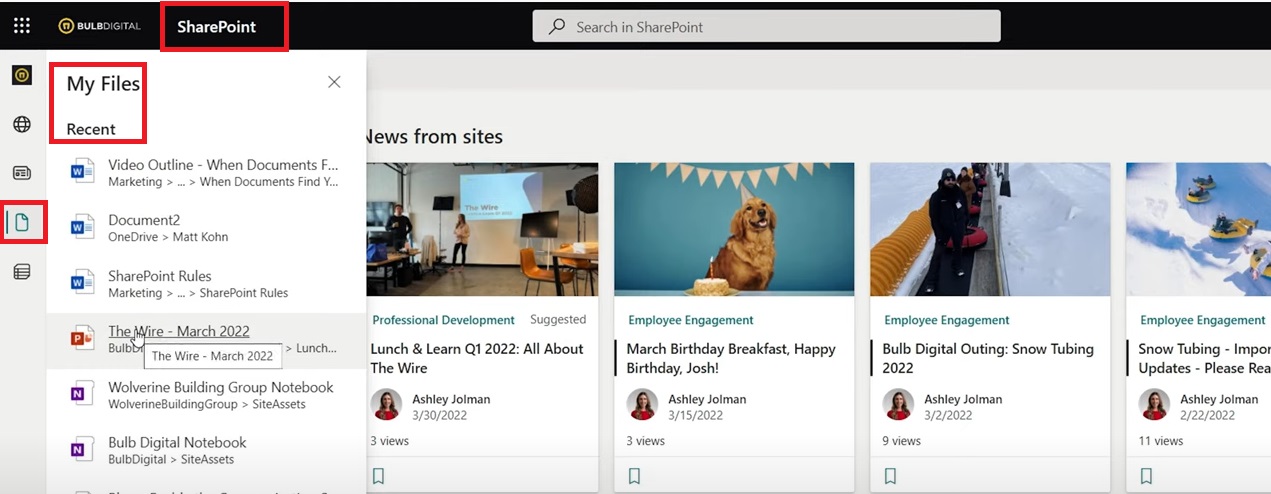Click date 3/2/2022 on Outing card
1271x494 pixels.
pyautogui.click(x=948, y=415)
